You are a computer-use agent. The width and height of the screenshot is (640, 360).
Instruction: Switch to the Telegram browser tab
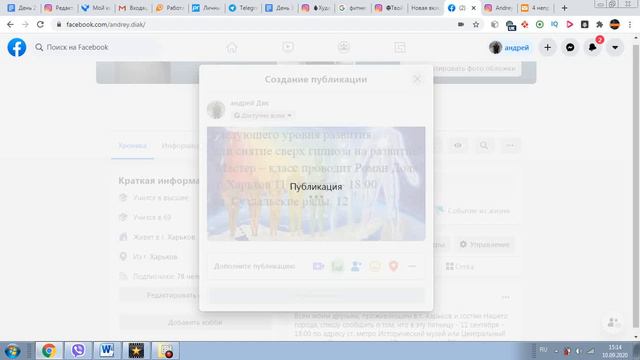243,8
